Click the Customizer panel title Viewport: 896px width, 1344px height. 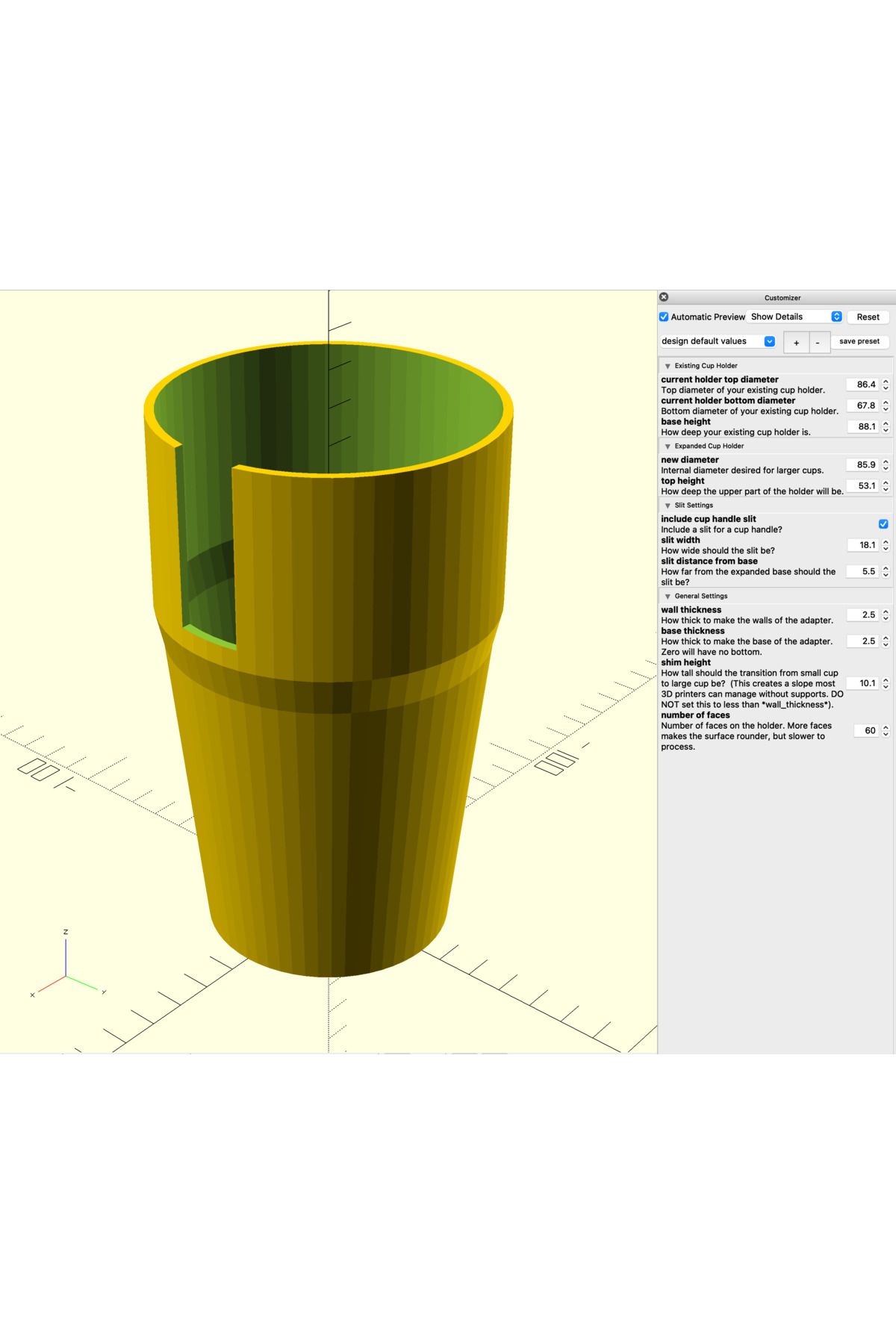click(x=783, y=297)
